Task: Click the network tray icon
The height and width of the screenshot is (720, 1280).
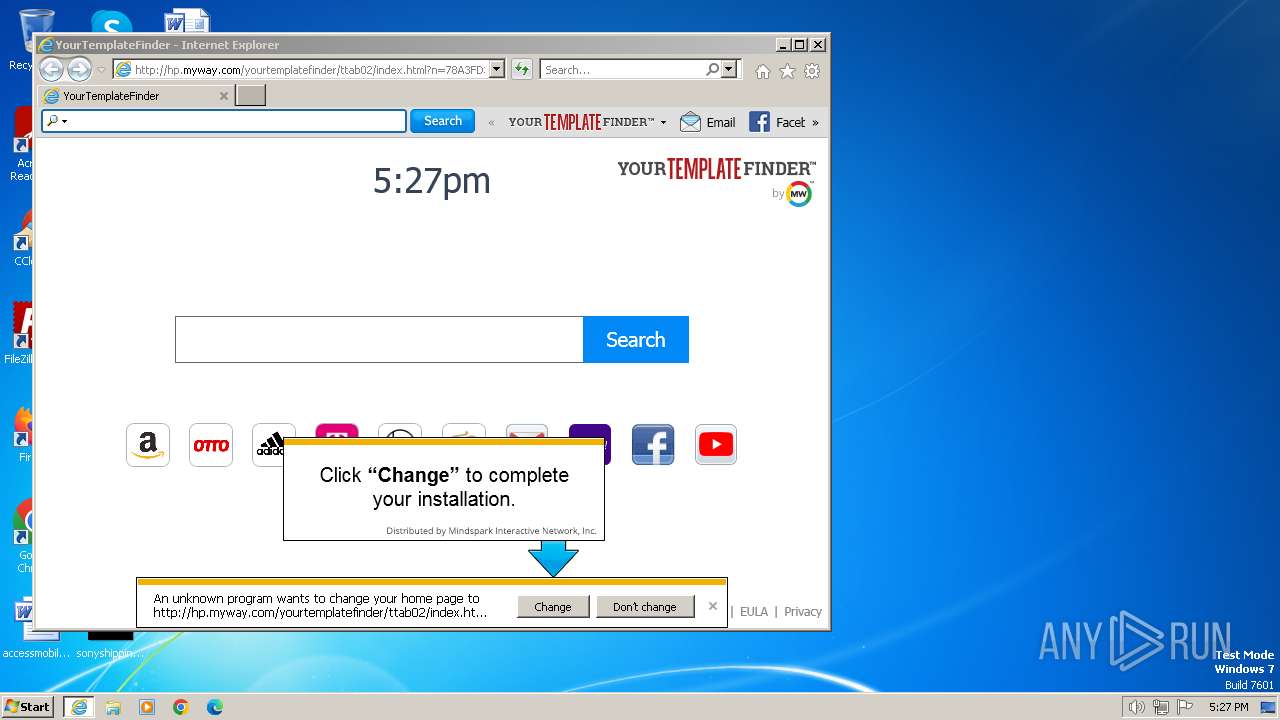Action: 1161,707
